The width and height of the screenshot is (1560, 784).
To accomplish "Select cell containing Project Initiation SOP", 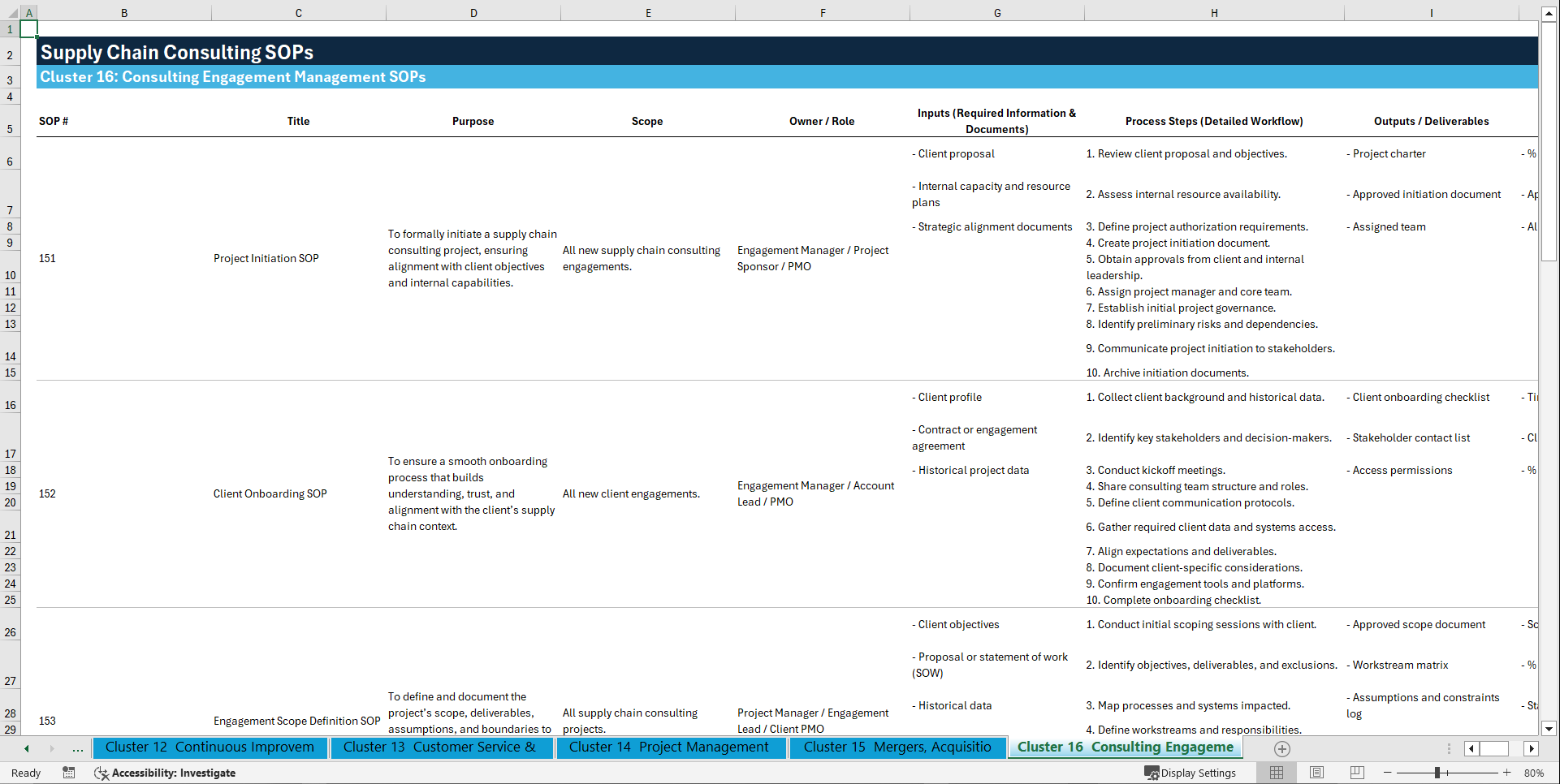I will (266, 258).
